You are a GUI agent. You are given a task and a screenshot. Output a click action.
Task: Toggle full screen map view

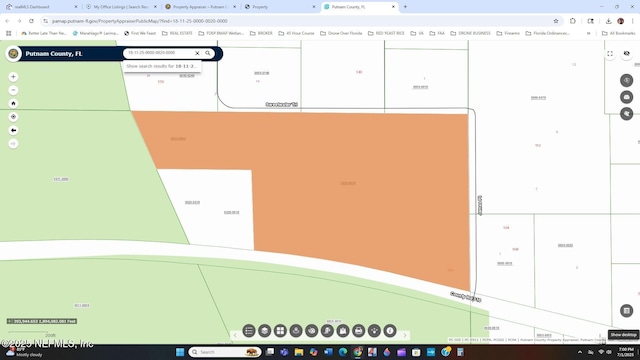(610, 53)
